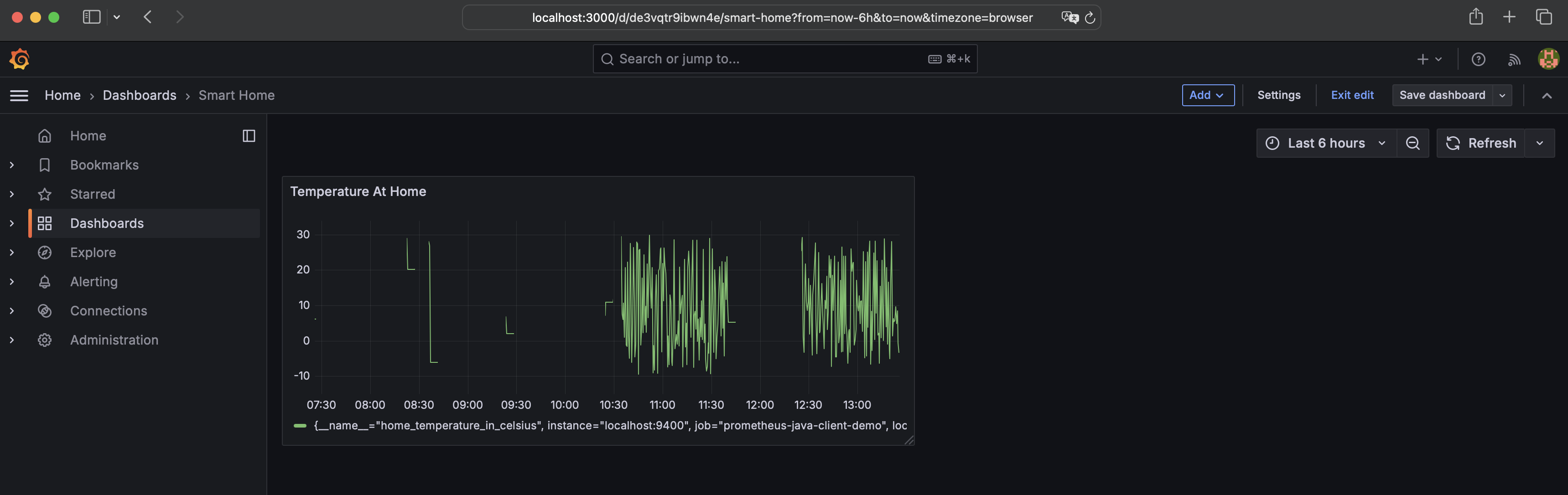The height and width of the screenshot is (495, 1568).
Task: Click the Explore compass icon
Action: (44, 253)
